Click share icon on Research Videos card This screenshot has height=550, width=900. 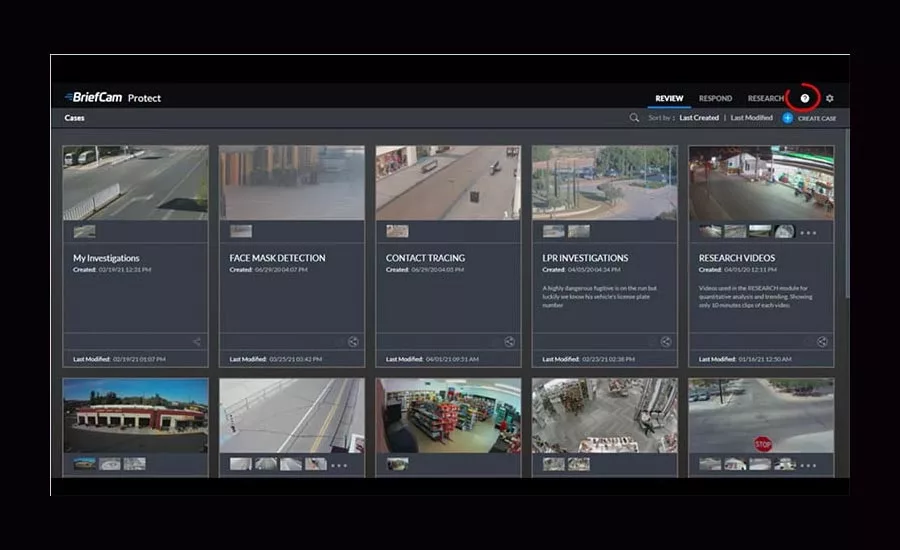point(822,342)
